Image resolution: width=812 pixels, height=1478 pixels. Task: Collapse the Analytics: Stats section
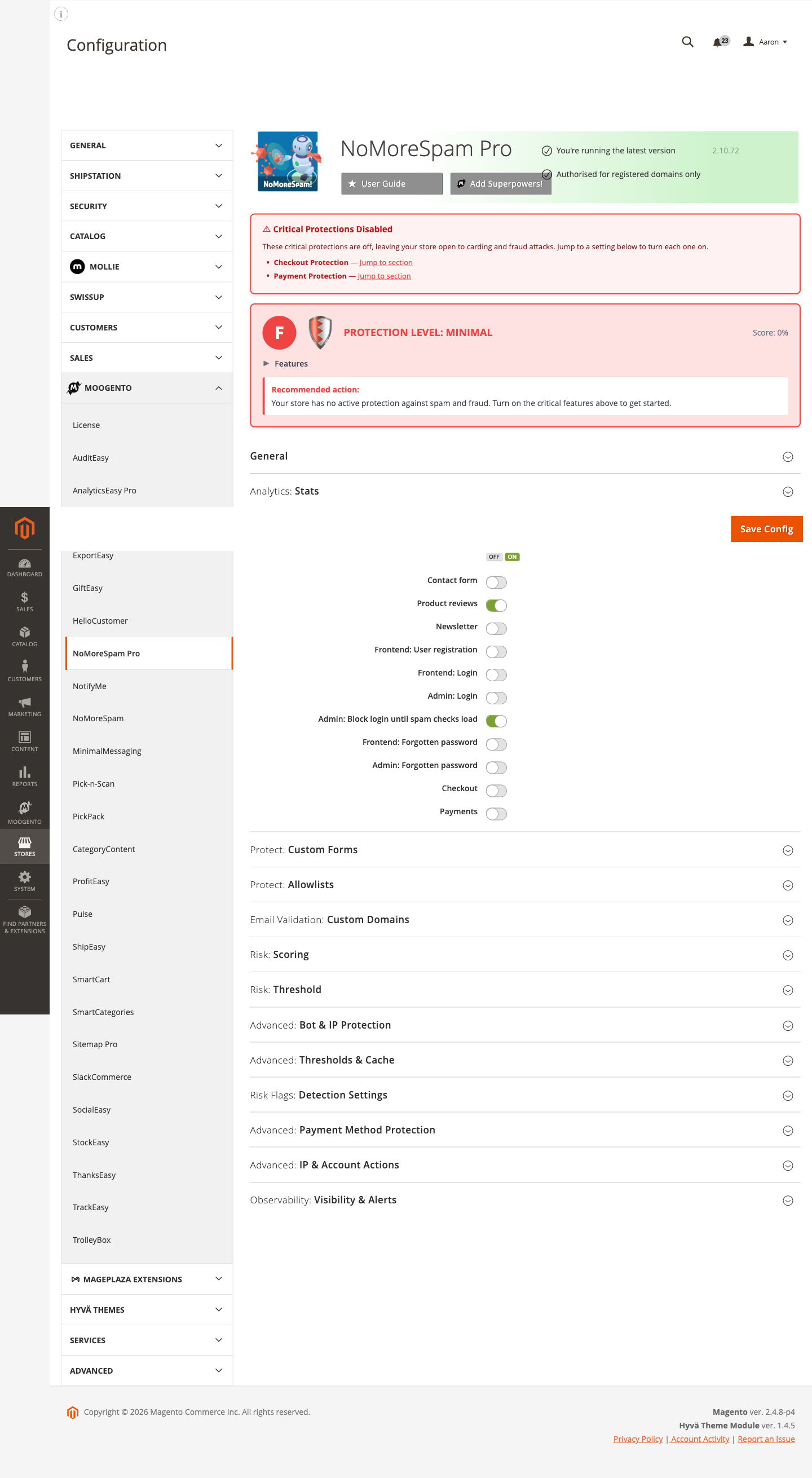(x=525, y=491)
